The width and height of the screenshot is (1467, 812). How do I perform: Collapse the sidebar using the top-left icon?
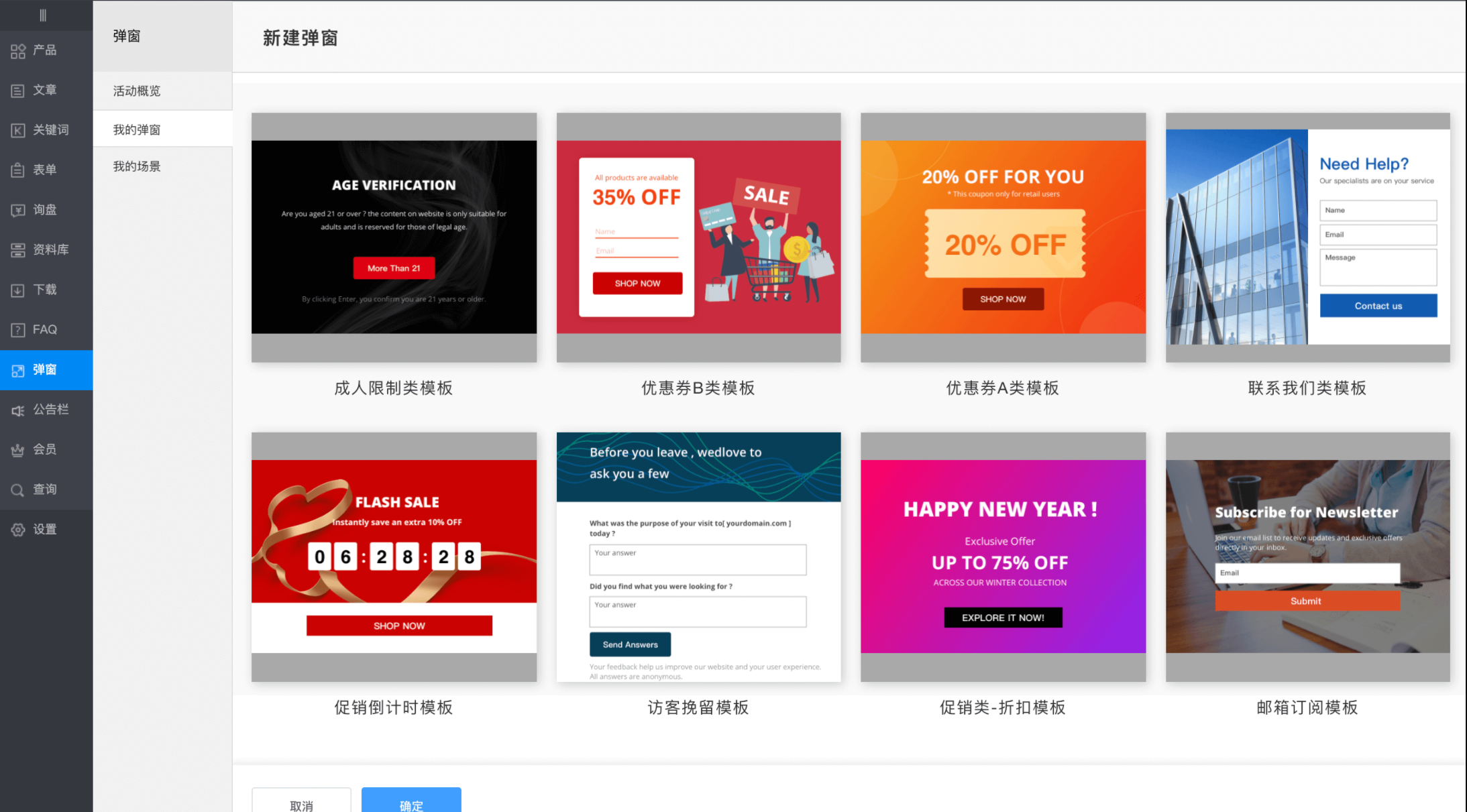45,14
